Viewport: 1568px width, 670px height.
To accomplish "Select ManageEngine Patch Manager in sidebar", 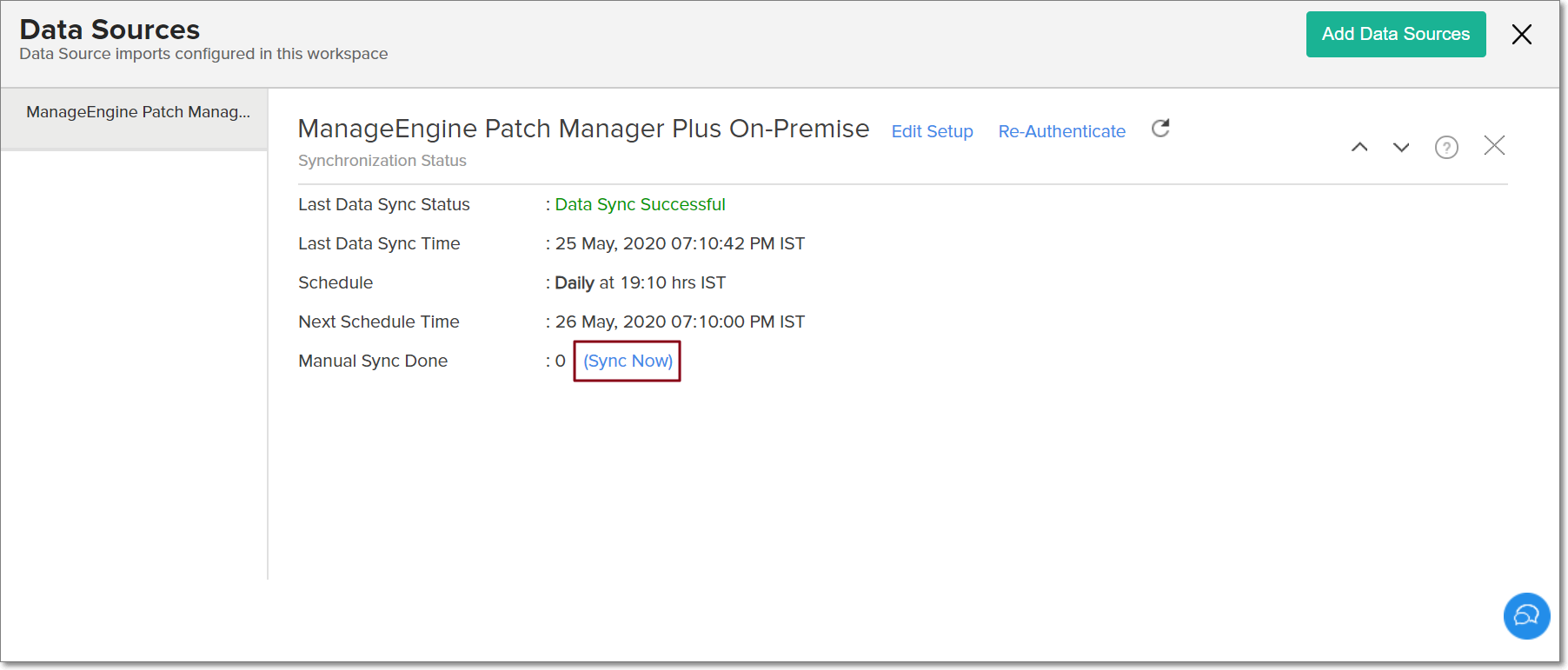I will (137, 112).
